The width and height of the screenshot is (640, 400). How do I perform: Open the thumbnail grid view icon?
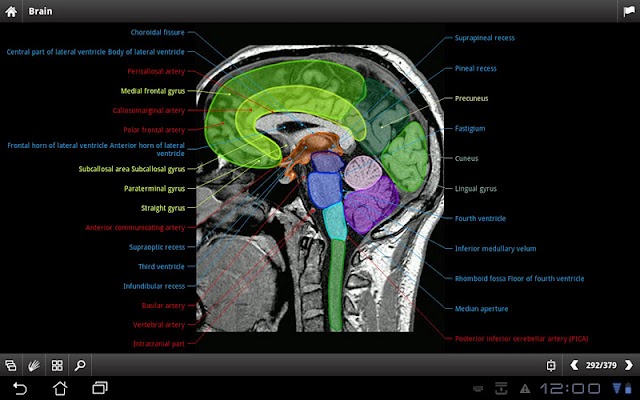(x=57, y=365)
